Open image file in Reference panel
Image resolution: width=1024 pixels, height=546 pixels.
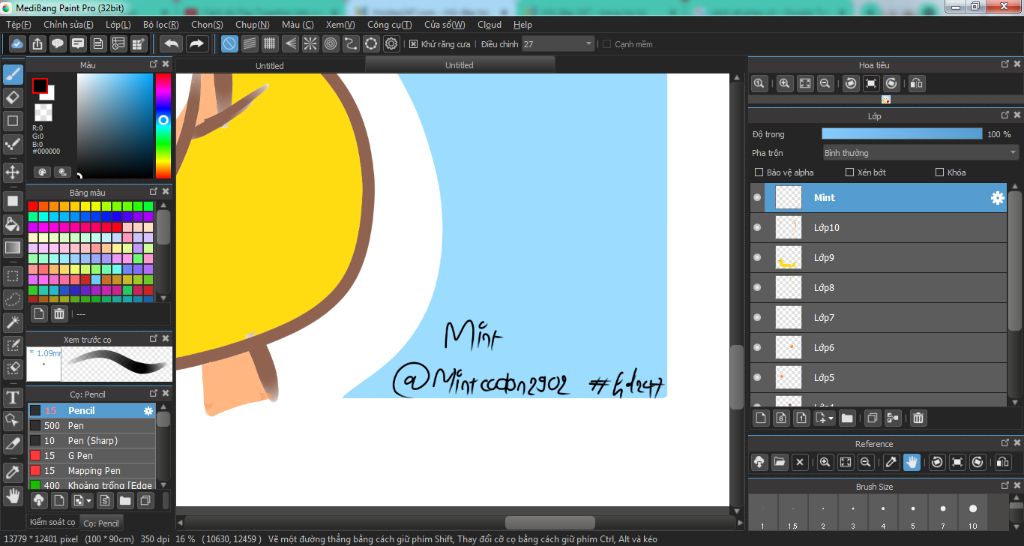pos(779,462)
